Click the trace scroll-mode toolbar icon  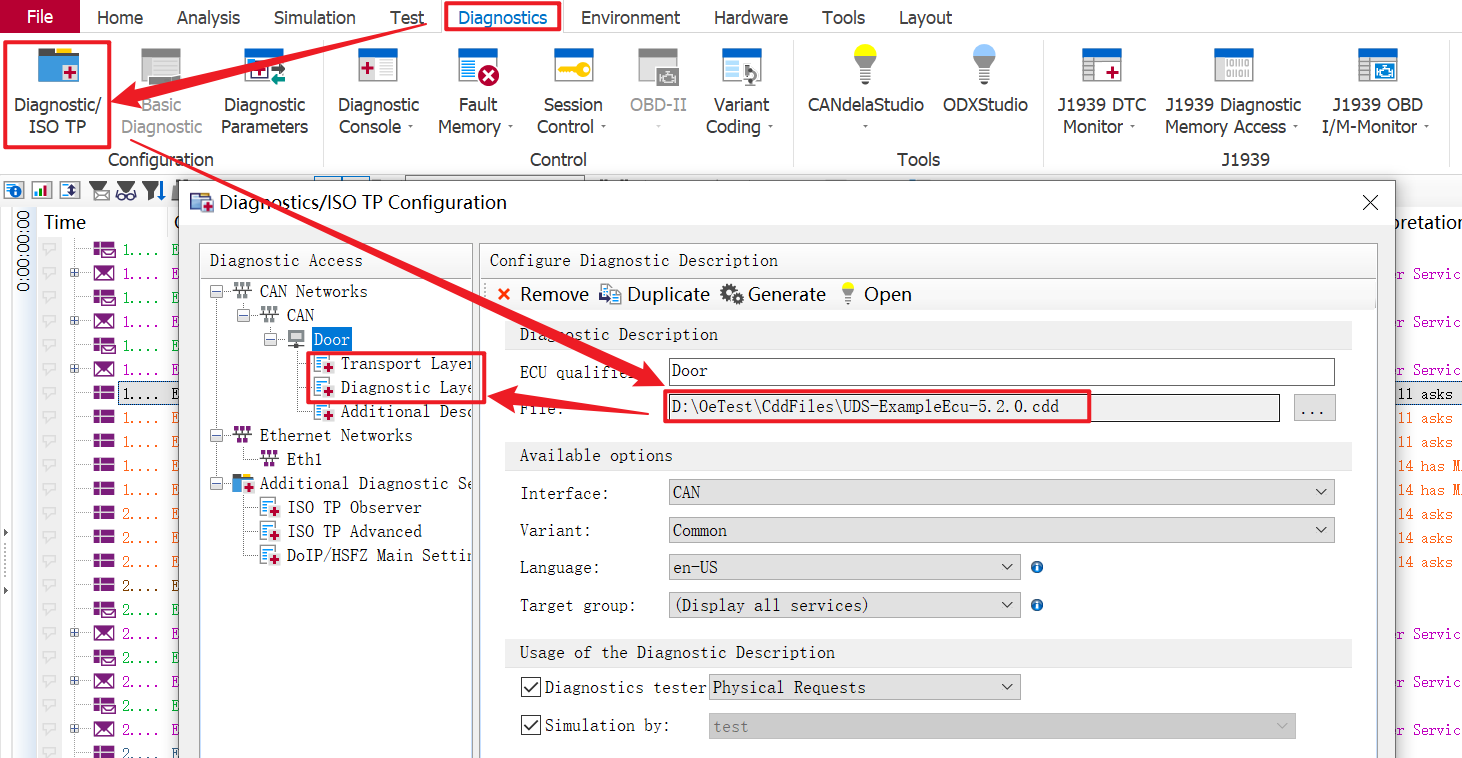pos(70,190)
